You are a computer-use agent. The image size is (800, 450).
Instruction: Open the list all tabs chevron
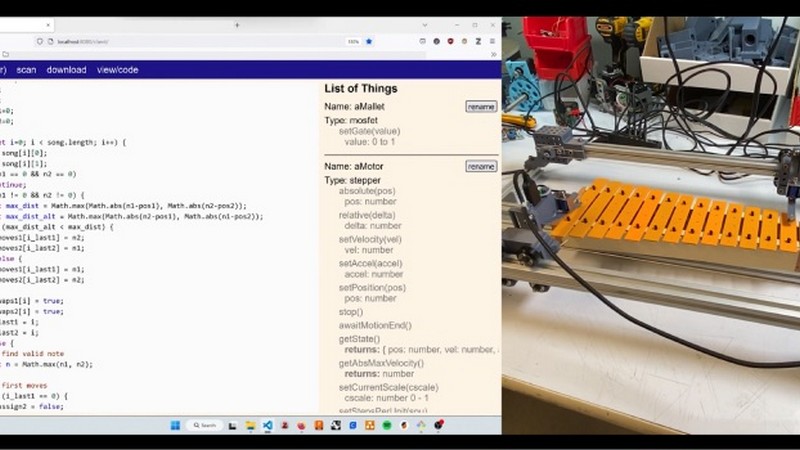[424, 25]
